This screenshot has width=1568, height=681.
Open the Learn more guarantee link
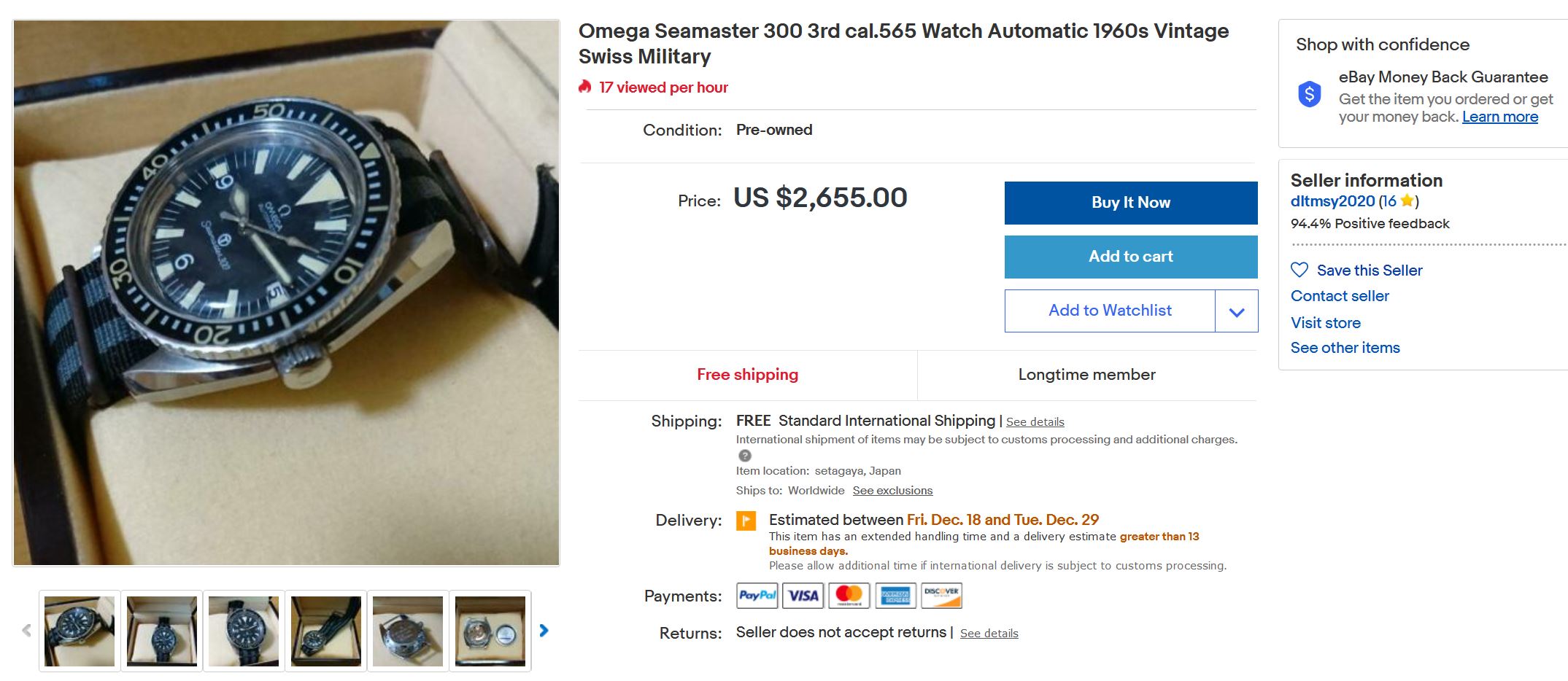point(1499,117)
